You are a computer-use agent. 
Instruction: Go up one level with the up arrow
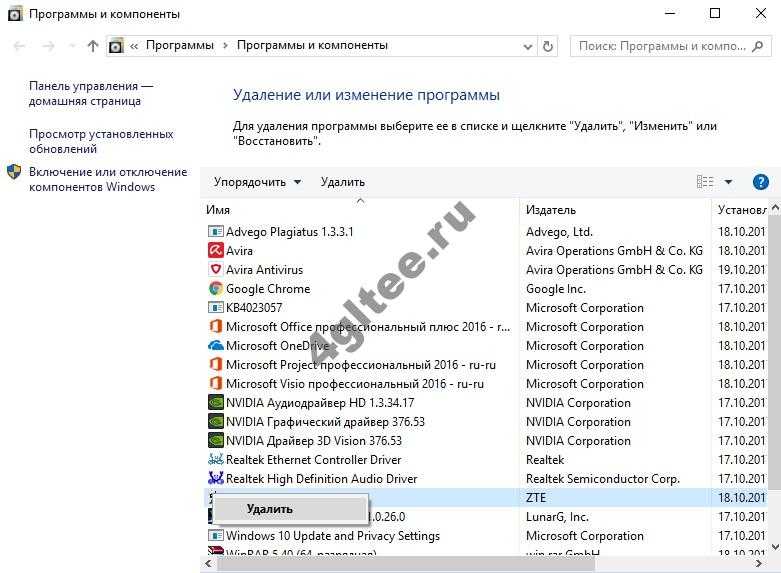tap(93, 46)
